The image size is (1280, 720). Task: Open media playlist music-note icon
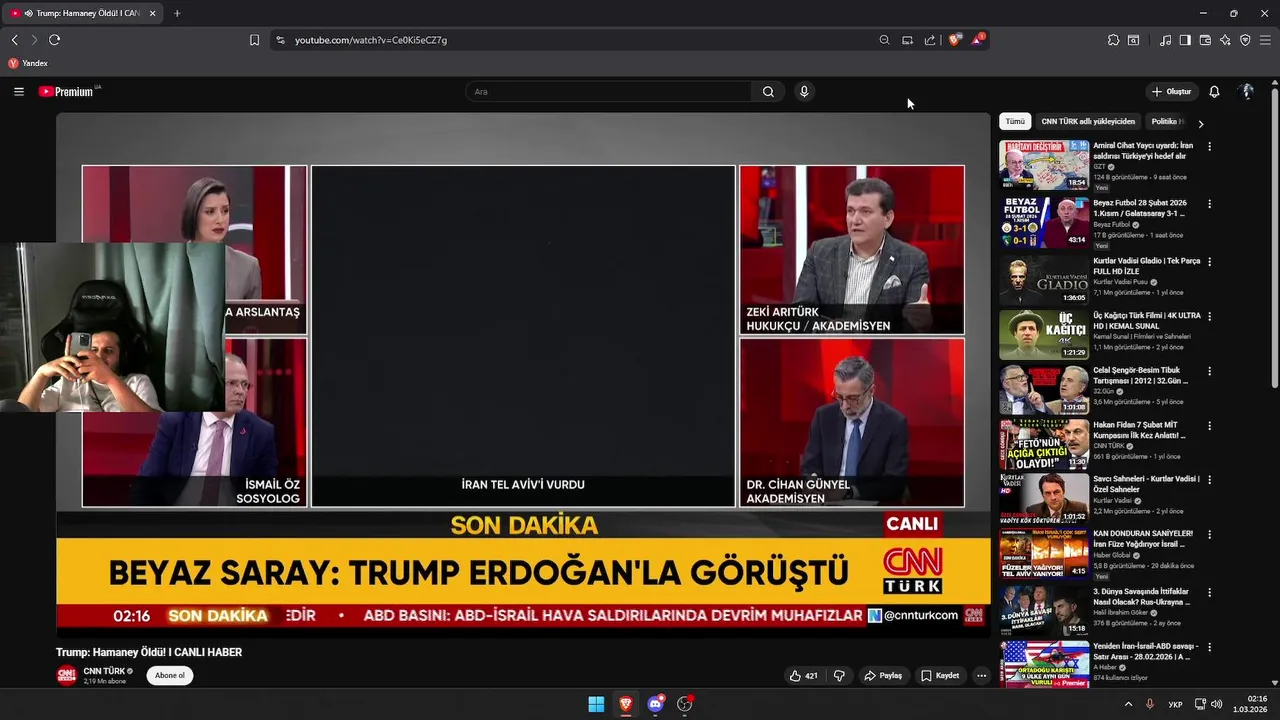[1165, 40]
